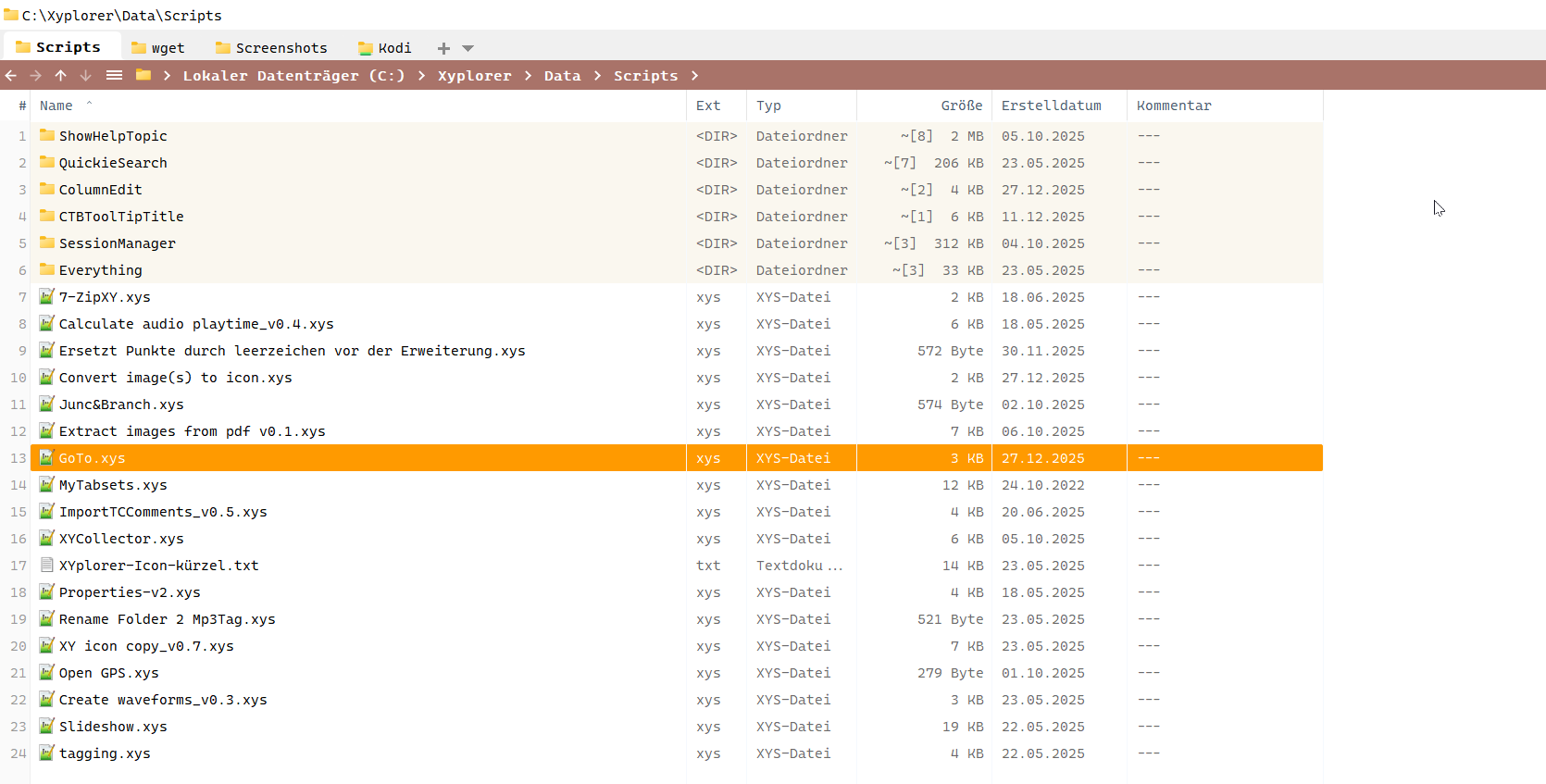
Task: Expand chevron before Lokaler Datenträger (C:)
Action: (x=167, y=76)
